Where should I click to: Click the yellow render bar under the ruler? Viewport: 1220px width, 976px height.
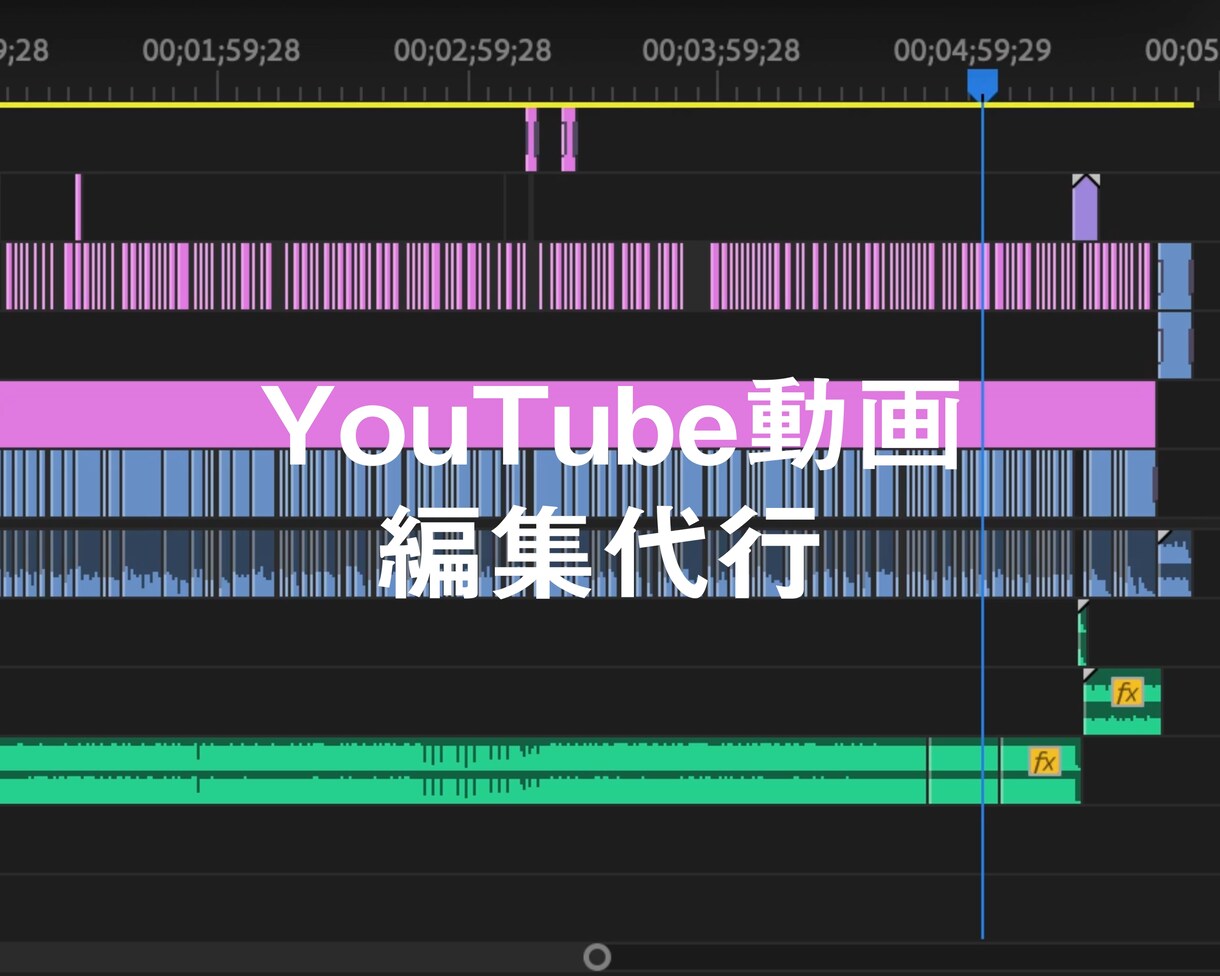(597, 104)
